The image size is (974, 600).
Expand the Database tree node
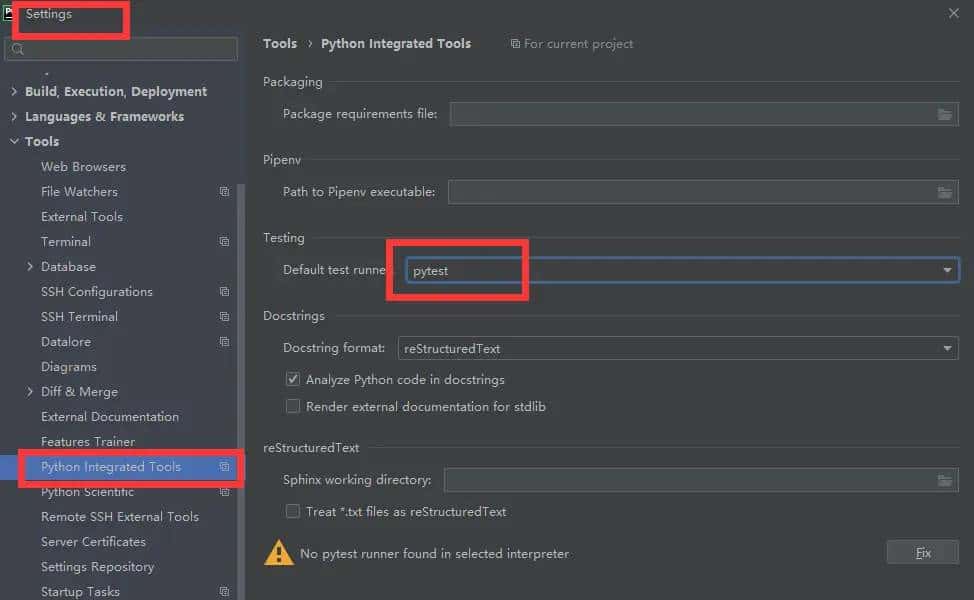pos(30,267)
